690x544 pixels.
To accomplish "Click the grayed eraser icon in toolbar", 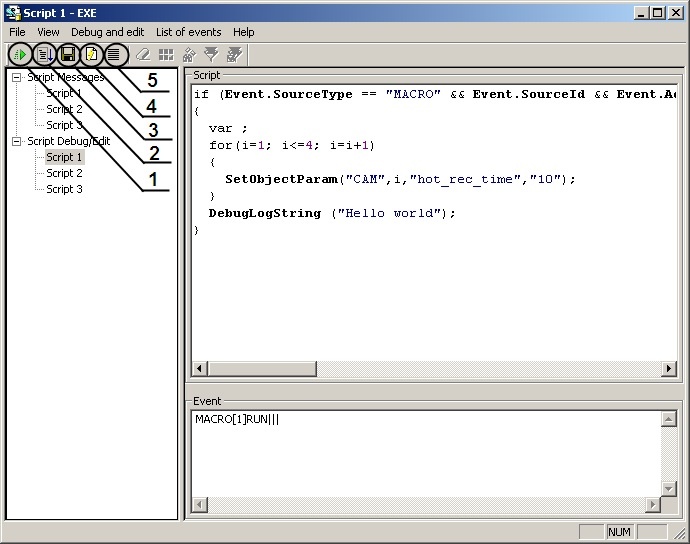I will pyautogui.click(x=143, y=54).
